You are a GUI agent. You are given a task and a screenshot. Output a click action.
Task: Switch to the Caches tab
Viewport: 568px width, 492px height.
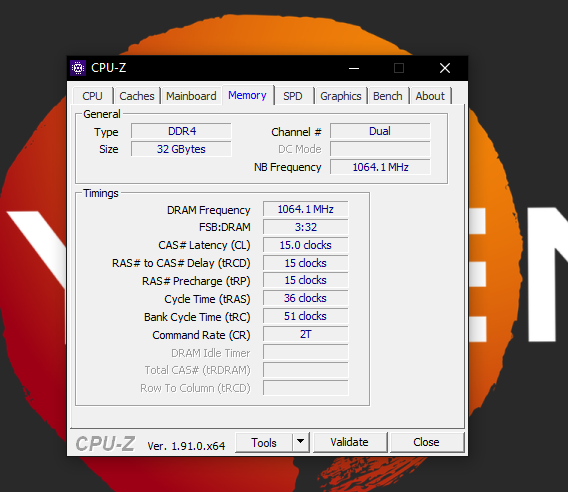pos(137,96)
